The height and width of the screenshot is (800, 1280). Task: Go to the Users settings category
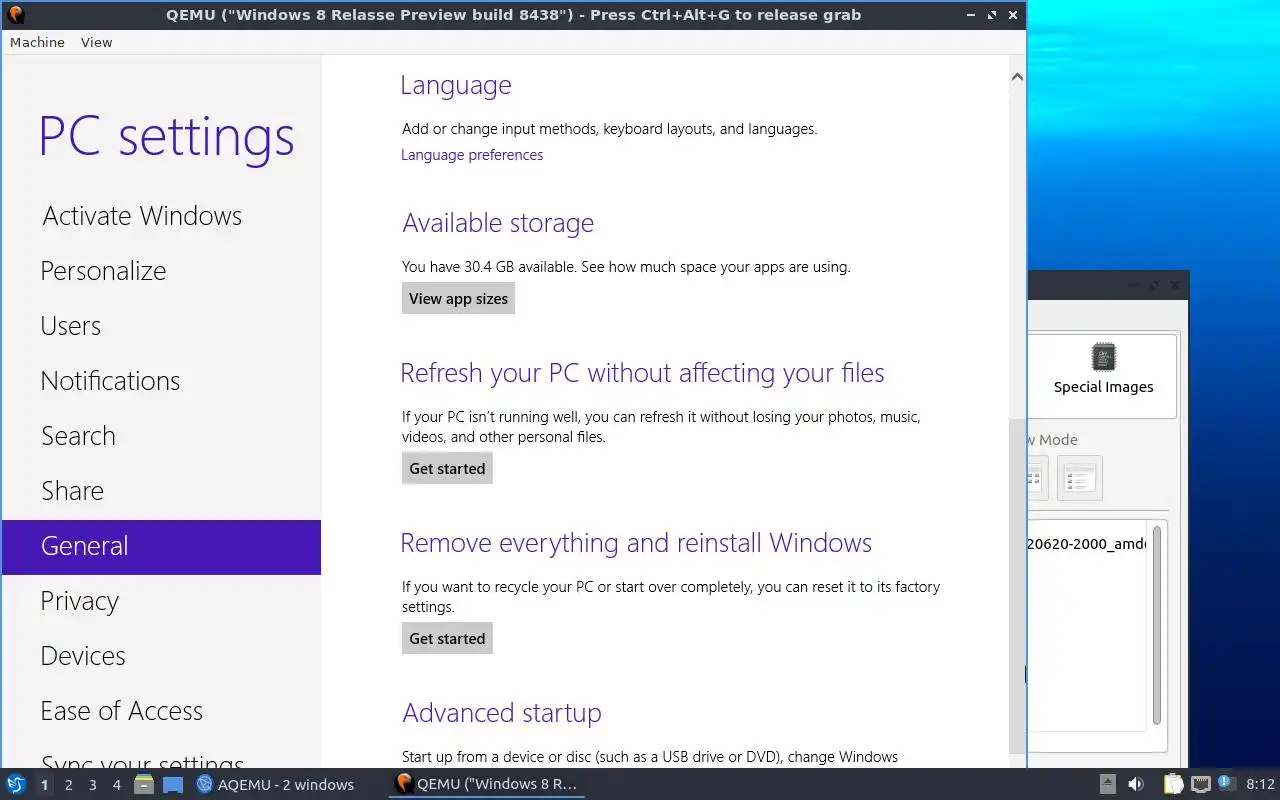[x=70, y=326]
